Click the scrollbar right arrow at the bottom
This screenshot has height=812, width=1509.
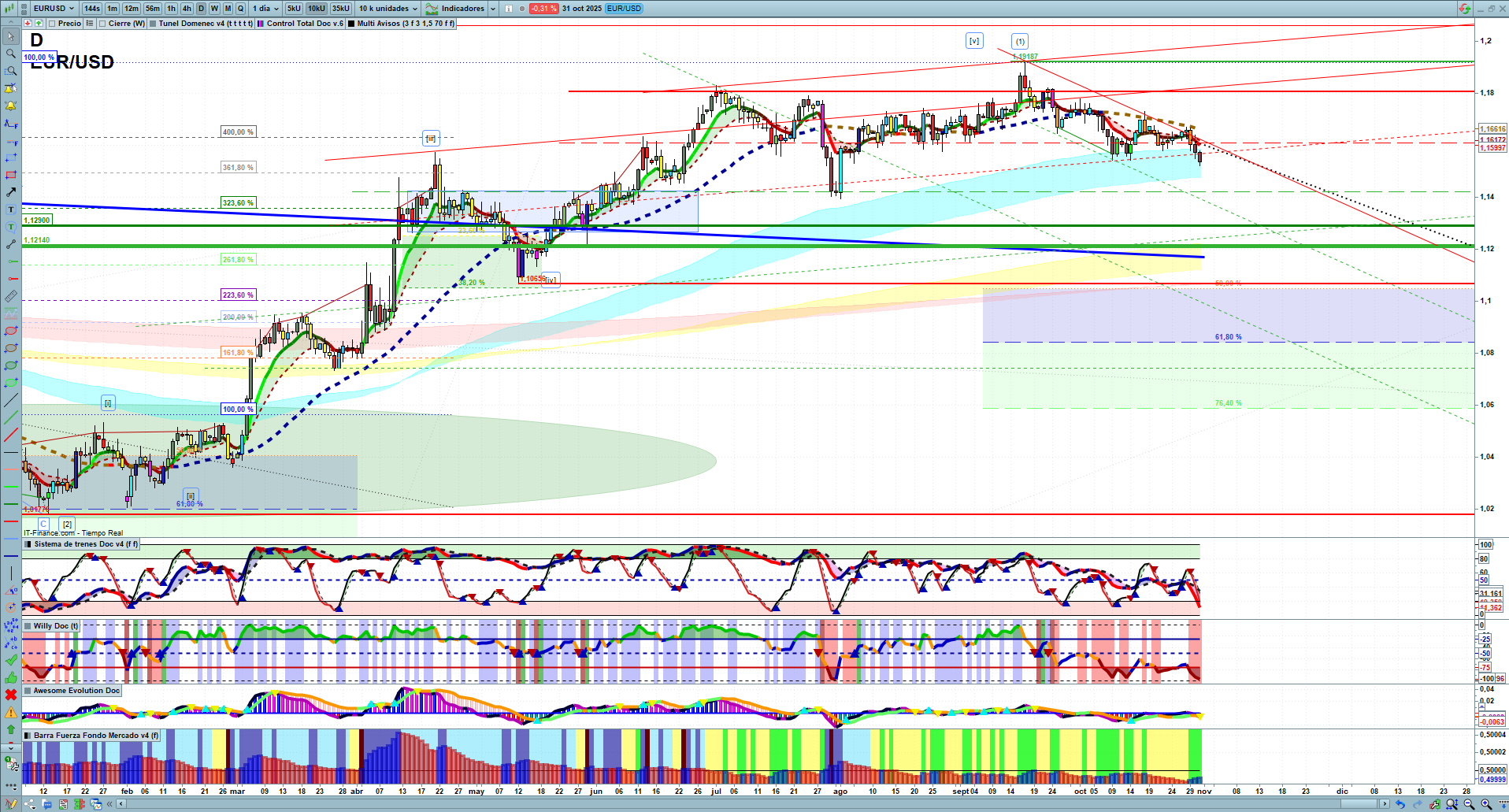1385,804
